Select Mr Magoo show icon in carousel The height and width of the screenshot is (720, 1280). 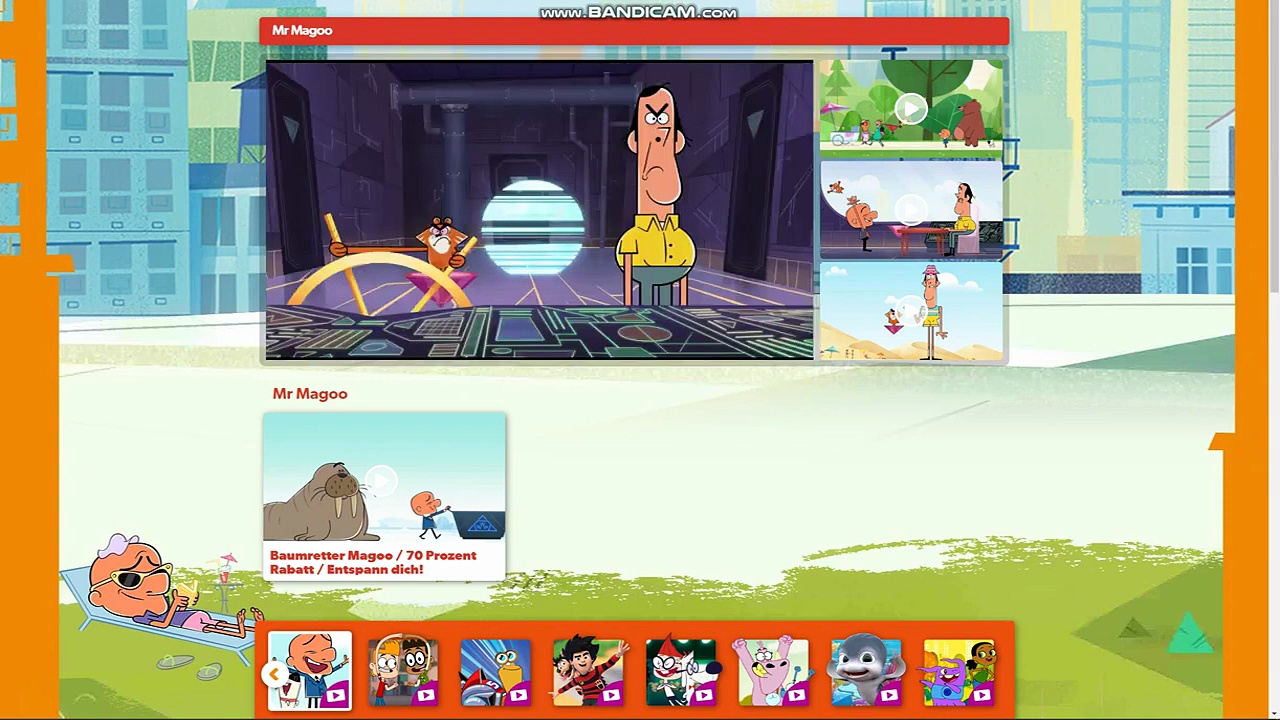click(310, 671)
